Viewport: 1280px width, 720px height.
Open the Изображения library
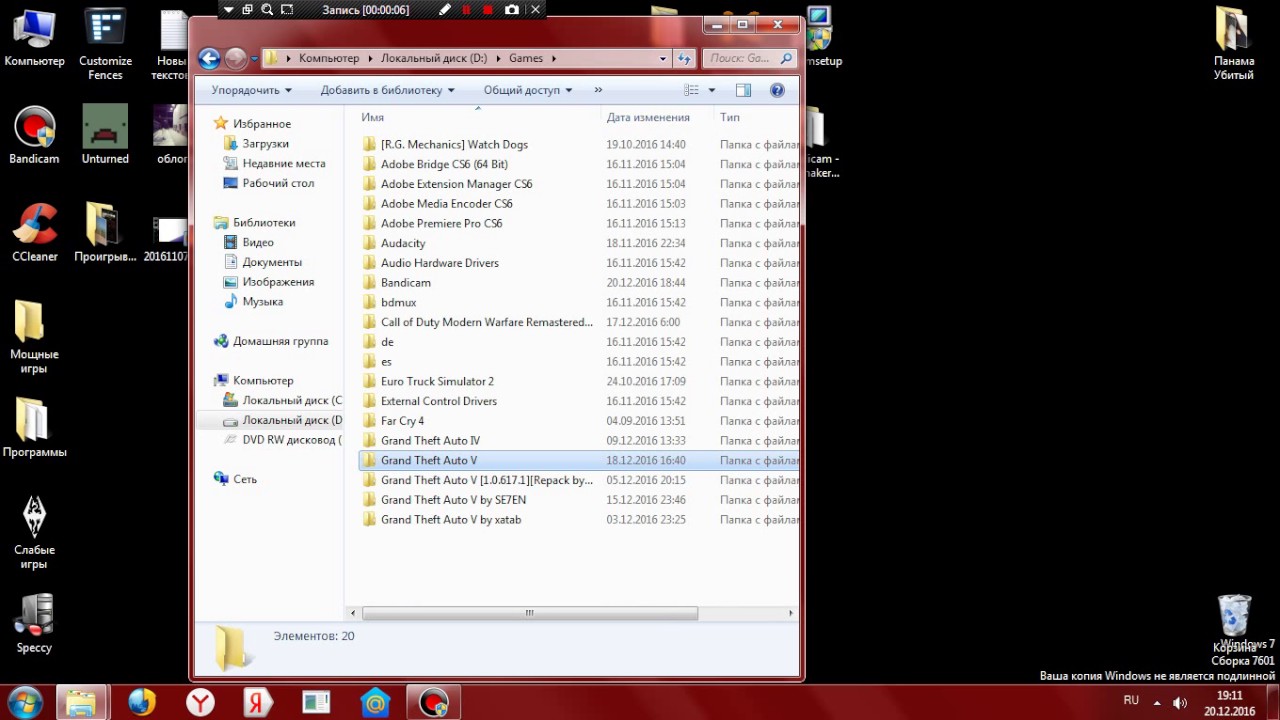(x=277, y=282)
